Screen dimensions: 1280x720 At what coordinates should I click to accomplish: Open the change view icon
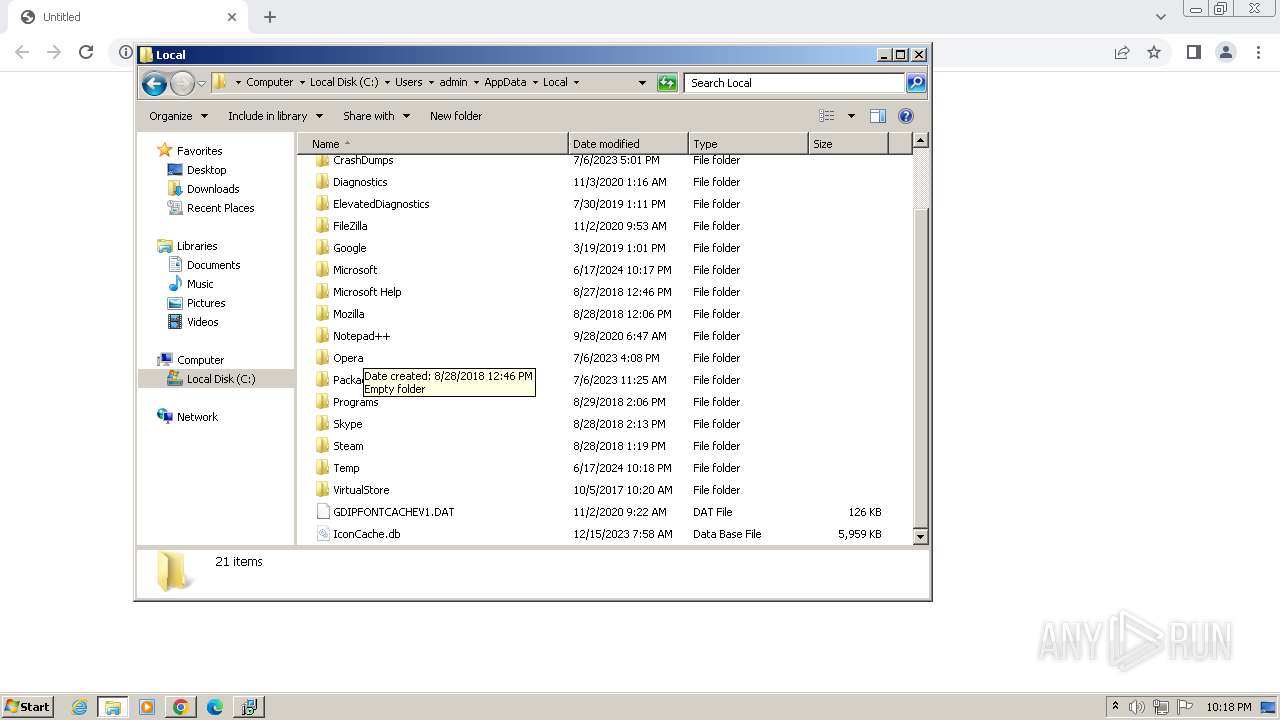[827, 116]
